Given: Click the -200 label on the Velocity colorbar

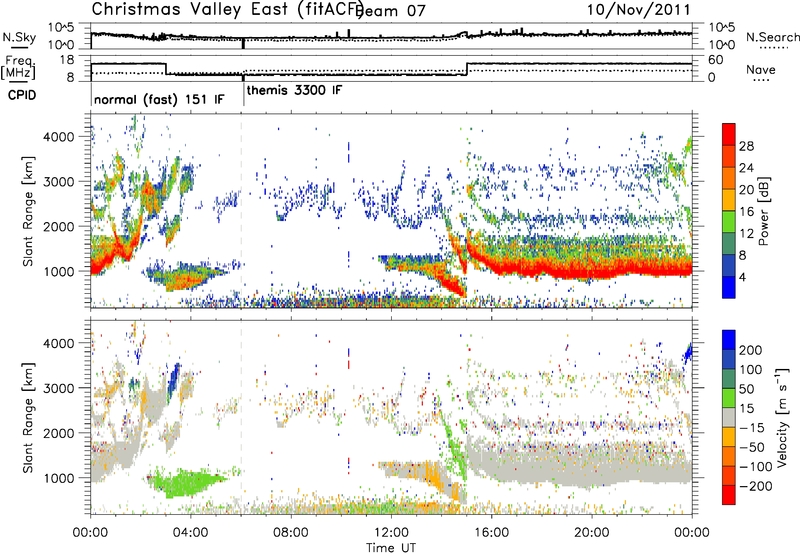Looking at the screenshot, I should pyautogui.click(x=756, y=486).
